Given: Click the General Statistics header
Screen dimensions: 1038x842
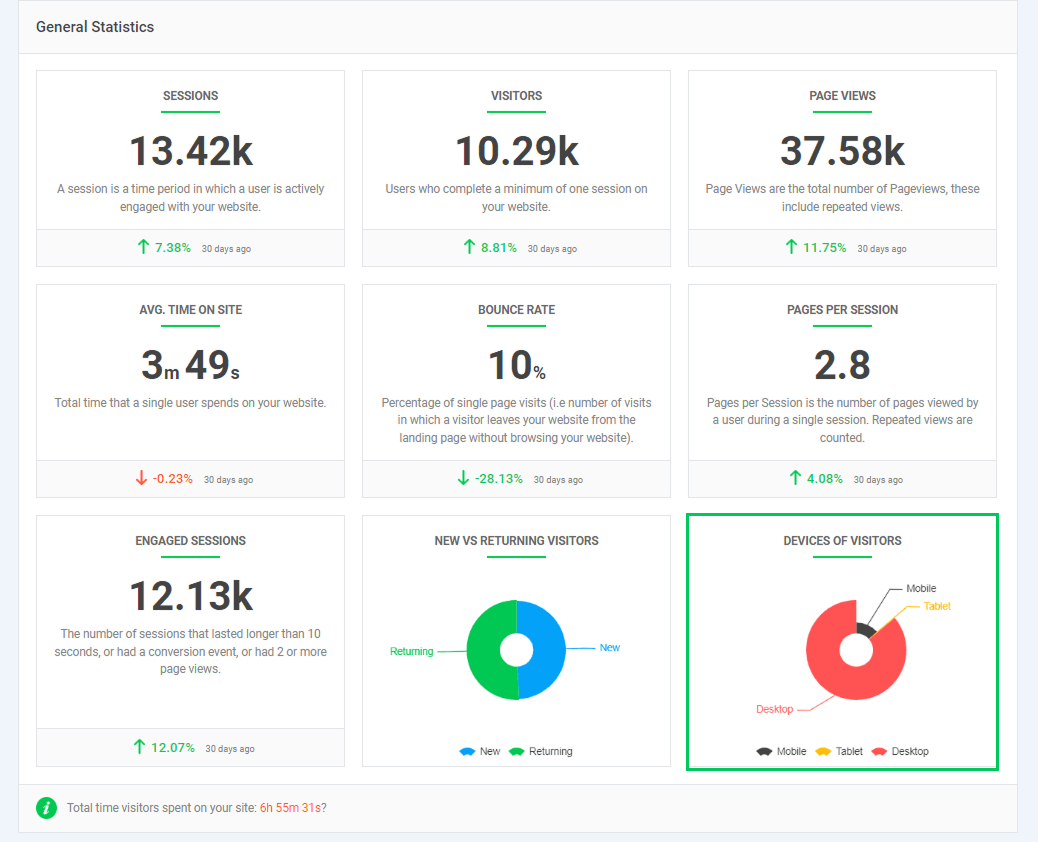Looking at the screenshot, I should [95, 27].
